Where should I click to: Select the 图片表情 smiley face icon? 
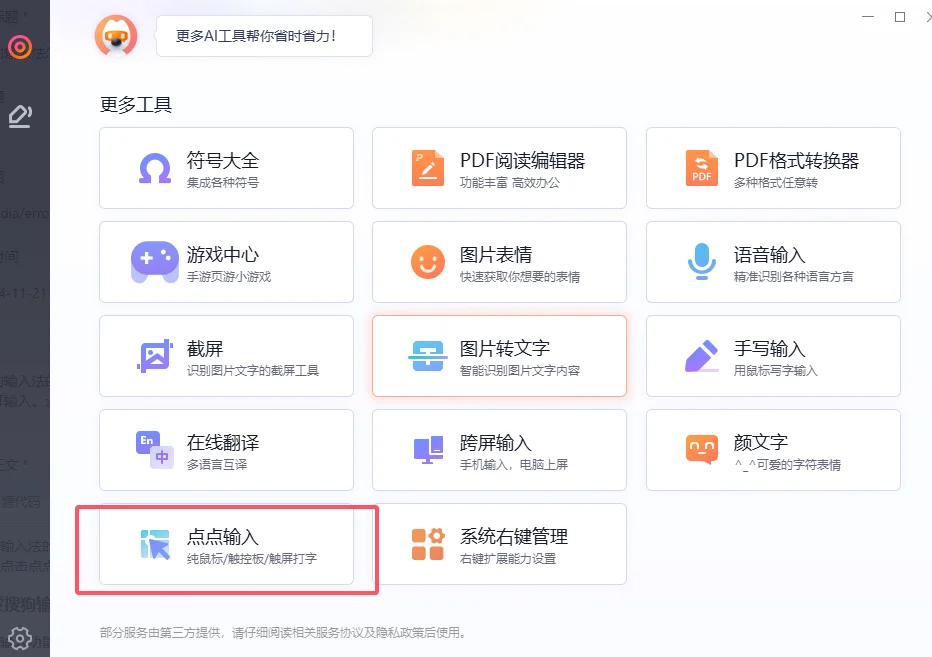coord(428,261)
